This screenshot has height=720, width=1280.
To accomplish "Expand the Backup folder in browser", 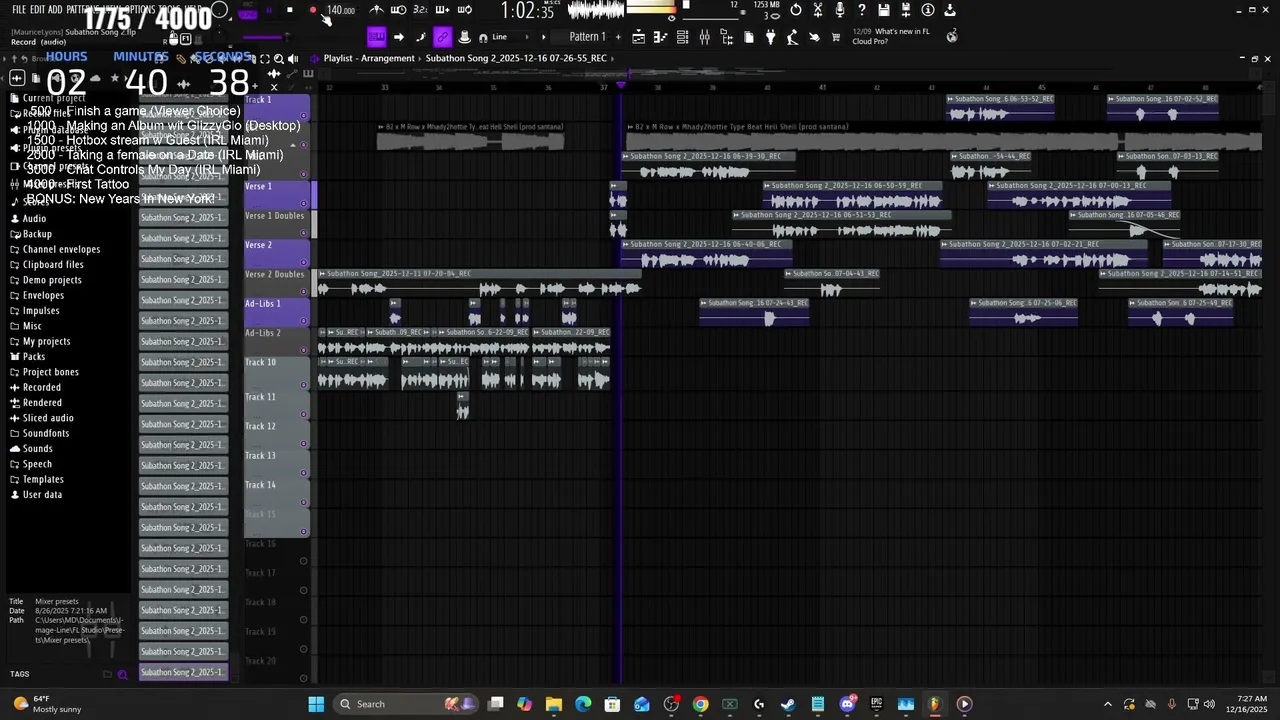I will click(x=37, y=234).
